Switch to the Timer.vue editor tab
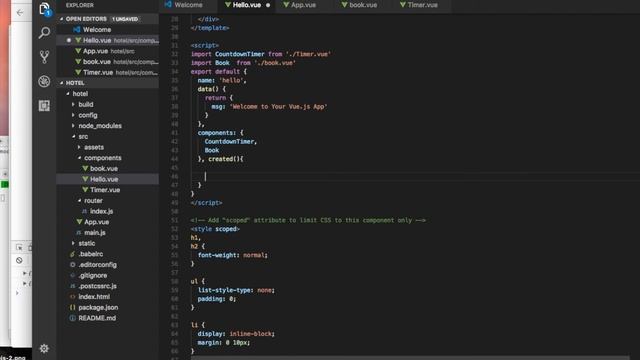The height and width of the screenshot is (360, 640). [x=422, y=5]
